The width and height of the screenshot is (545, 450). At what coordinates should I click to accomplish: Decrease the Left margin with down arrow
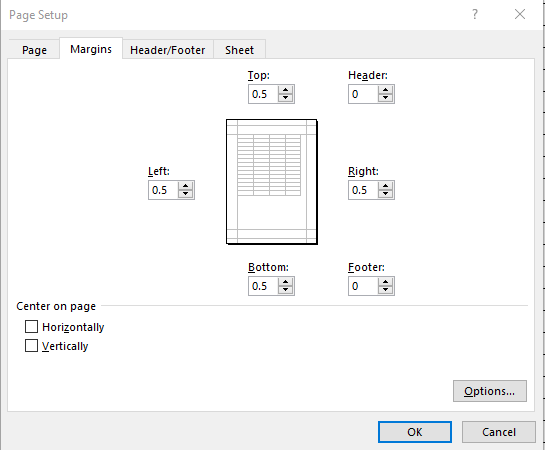tap(186, 194)
